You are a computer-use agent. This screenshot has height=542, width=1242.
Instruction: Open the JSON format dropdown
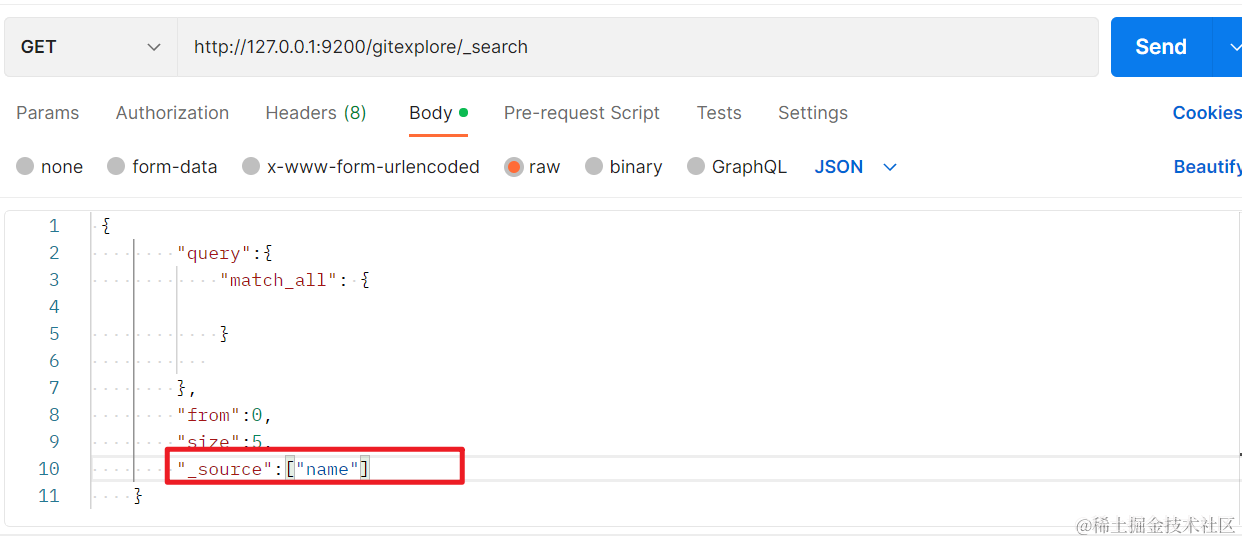(856, 167)
